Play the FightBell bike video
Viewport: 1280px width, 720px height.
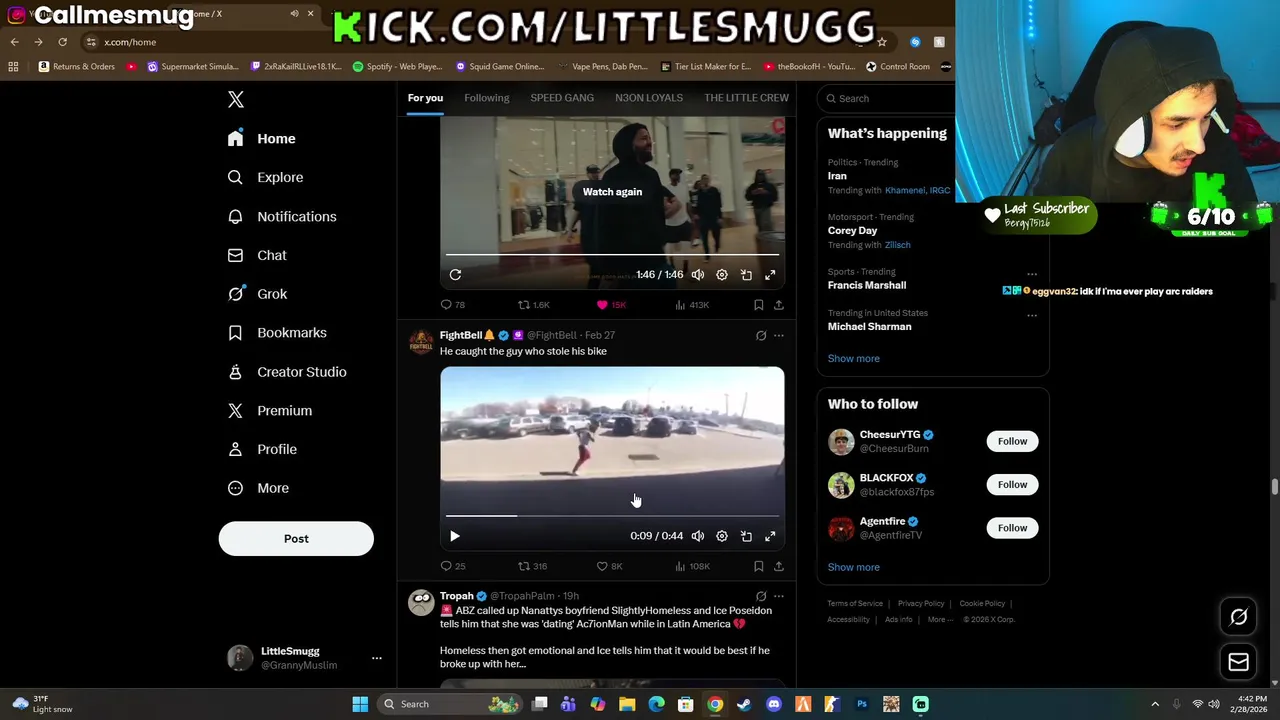[x=455, y=536]
